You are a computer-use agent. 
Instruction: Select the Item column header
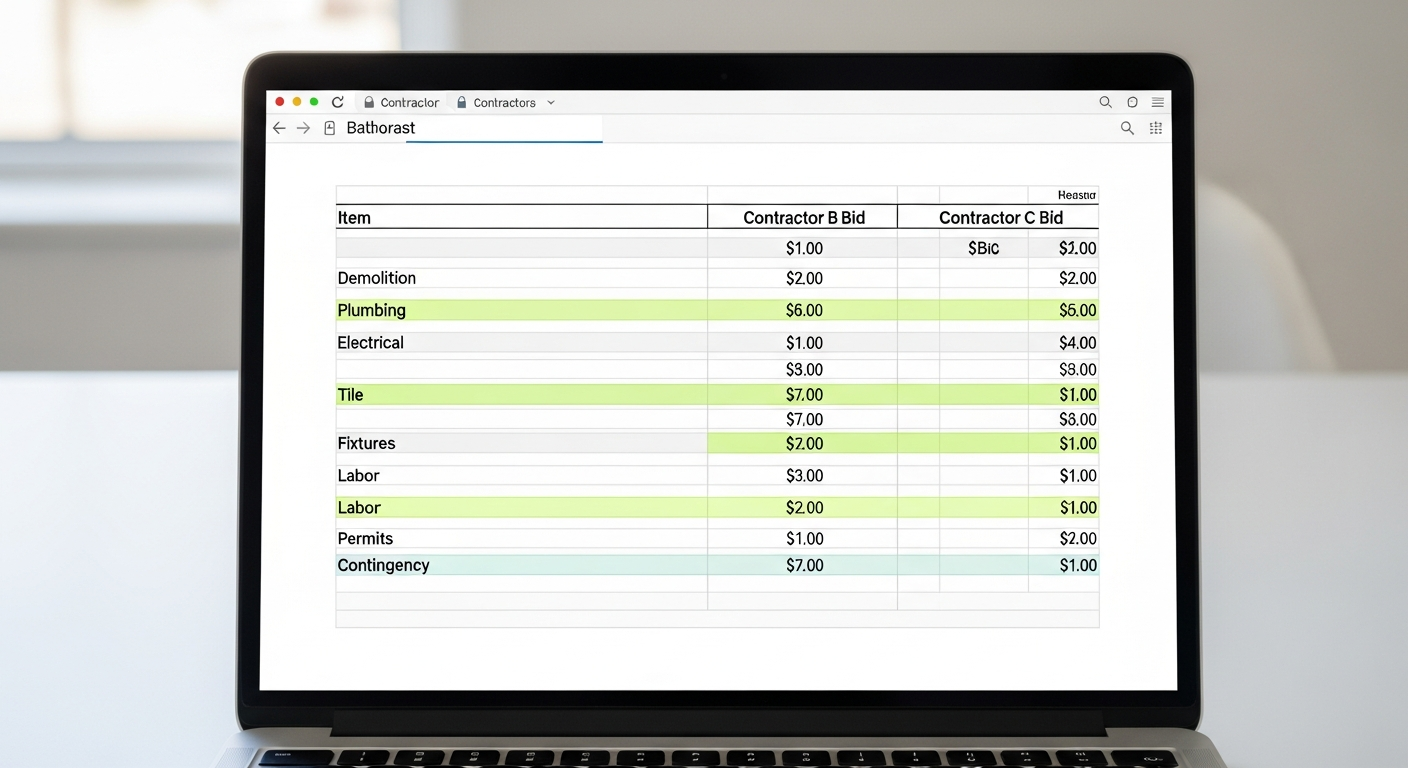click(x=354, y=218)
